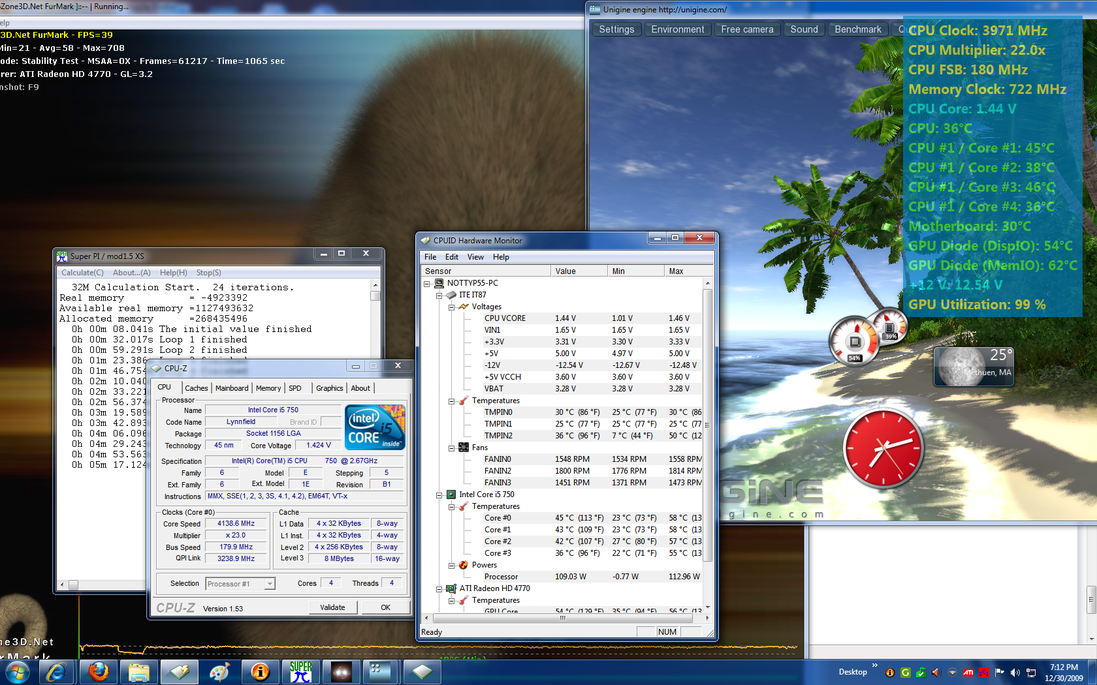
Task: Switch to the Mainboard tab in CPU-Z
Action: tap(232, 388)
